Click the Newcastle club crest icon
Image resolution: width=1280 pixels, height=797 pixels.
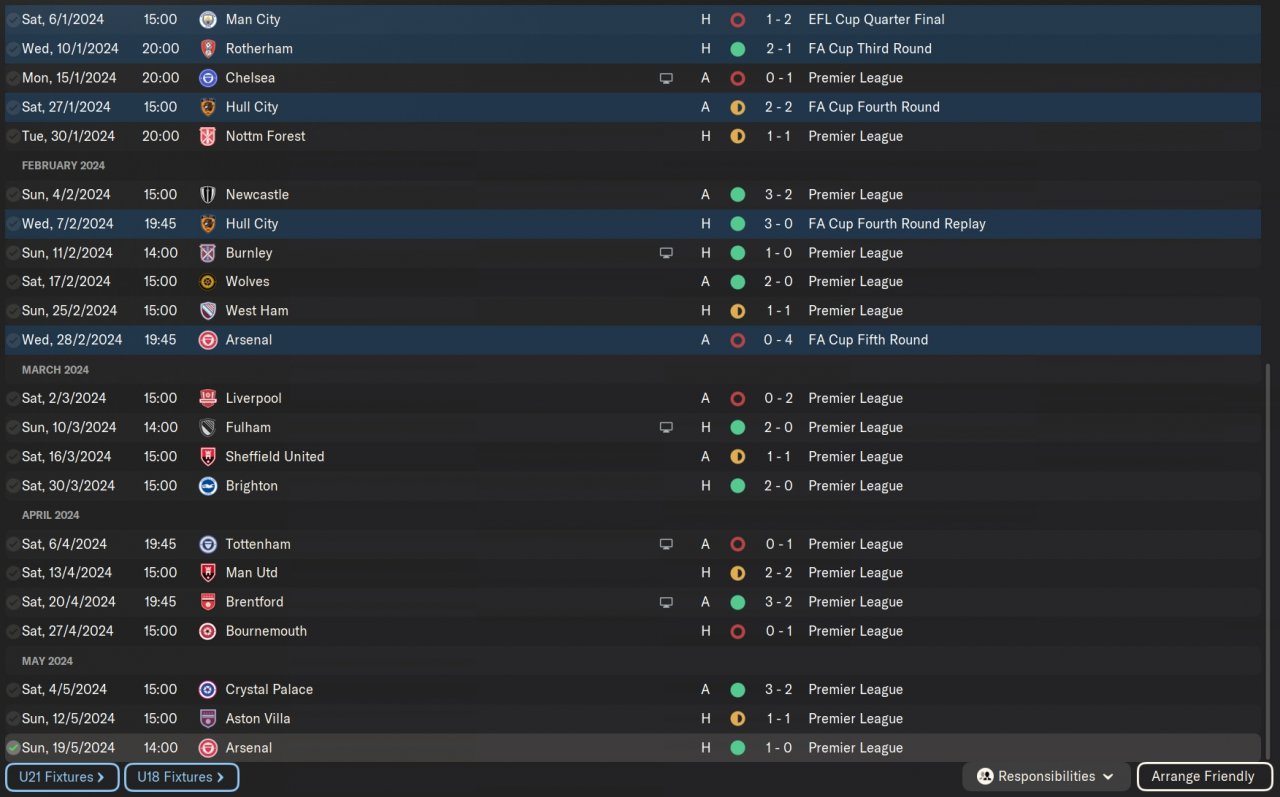click(208, 195)
